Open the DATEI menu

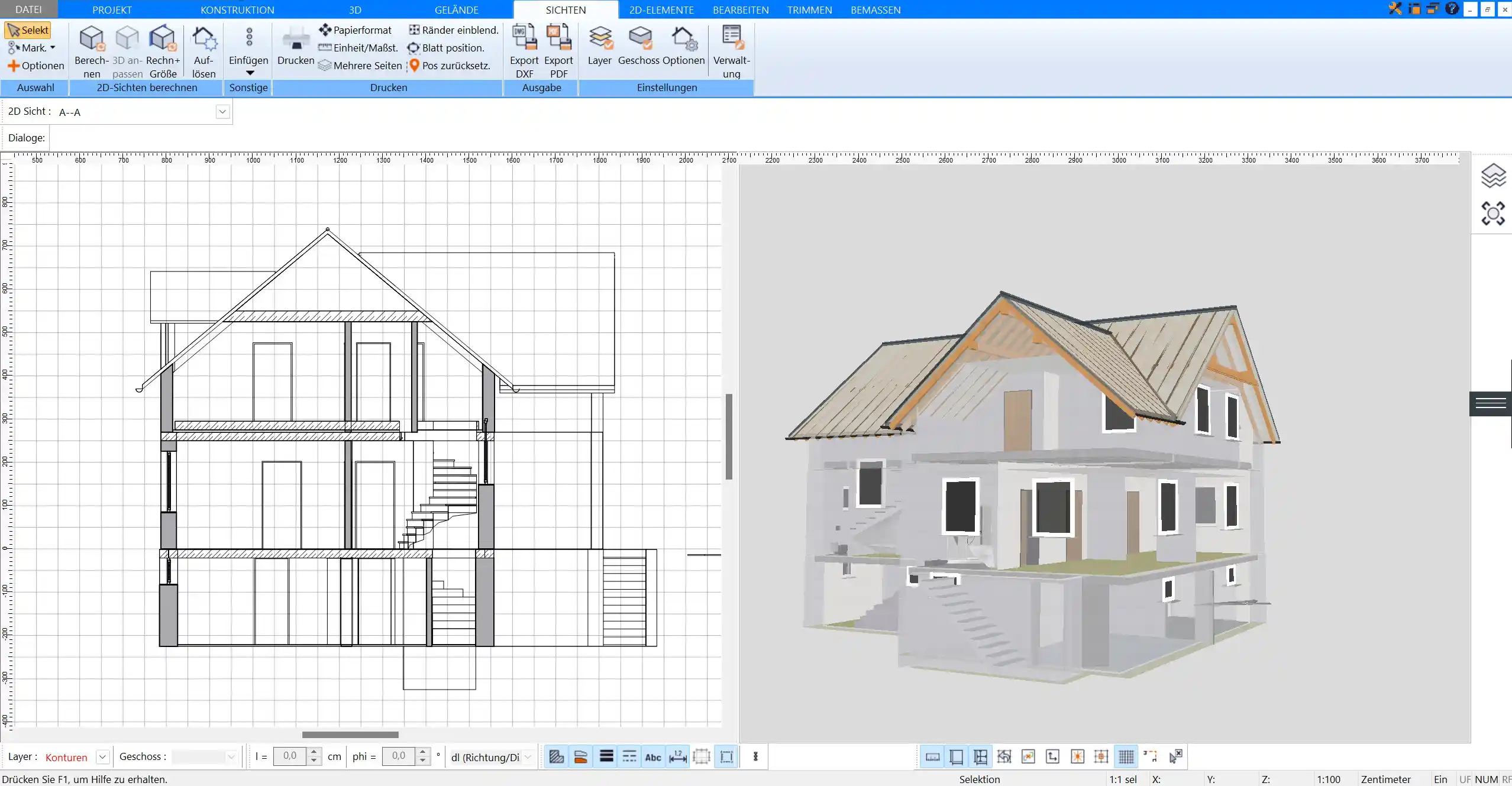[28, 9]
